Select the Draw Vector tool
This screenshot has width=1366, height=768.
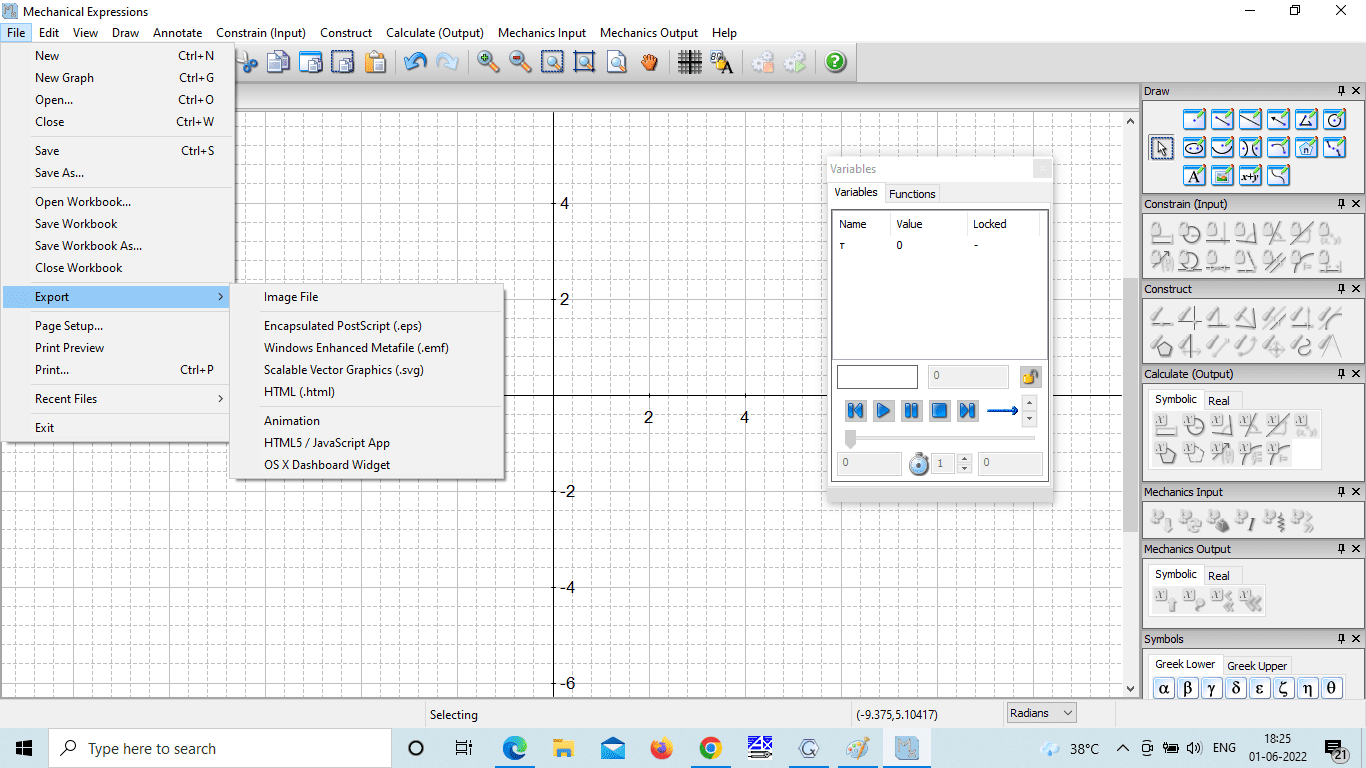tap(1278, 120)
